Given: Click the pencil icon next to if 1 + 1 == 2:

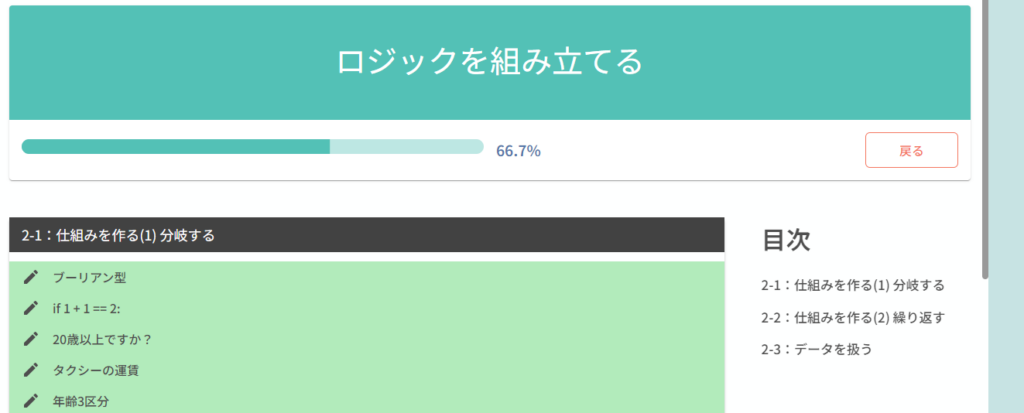Looking at the screenshot, I should click(31, 308).
